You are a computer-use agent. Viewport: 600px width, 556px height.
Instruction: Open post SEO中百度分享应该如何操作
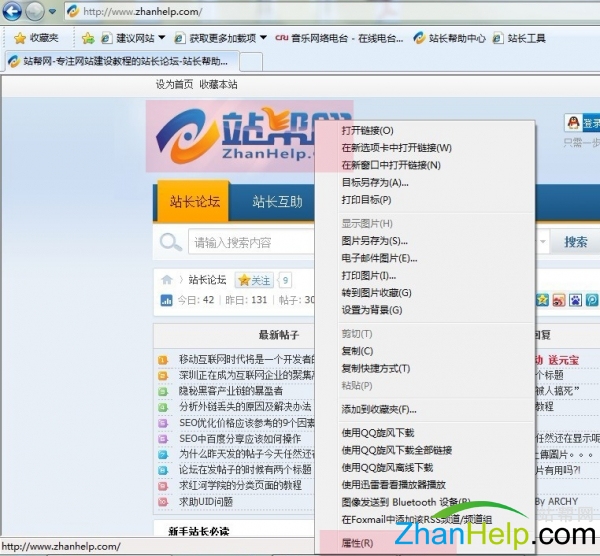(240, 439)
